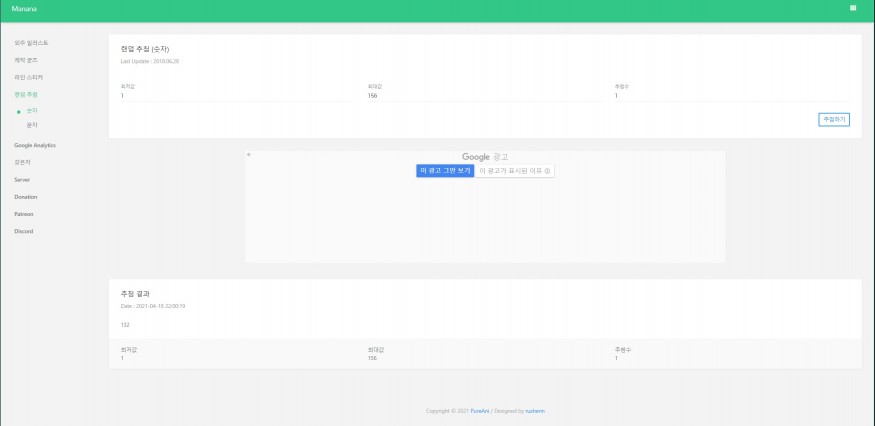Select the 제작 폰트 sidebar item
The height and width of the screenshot is (426, 875).
(27, 60)
